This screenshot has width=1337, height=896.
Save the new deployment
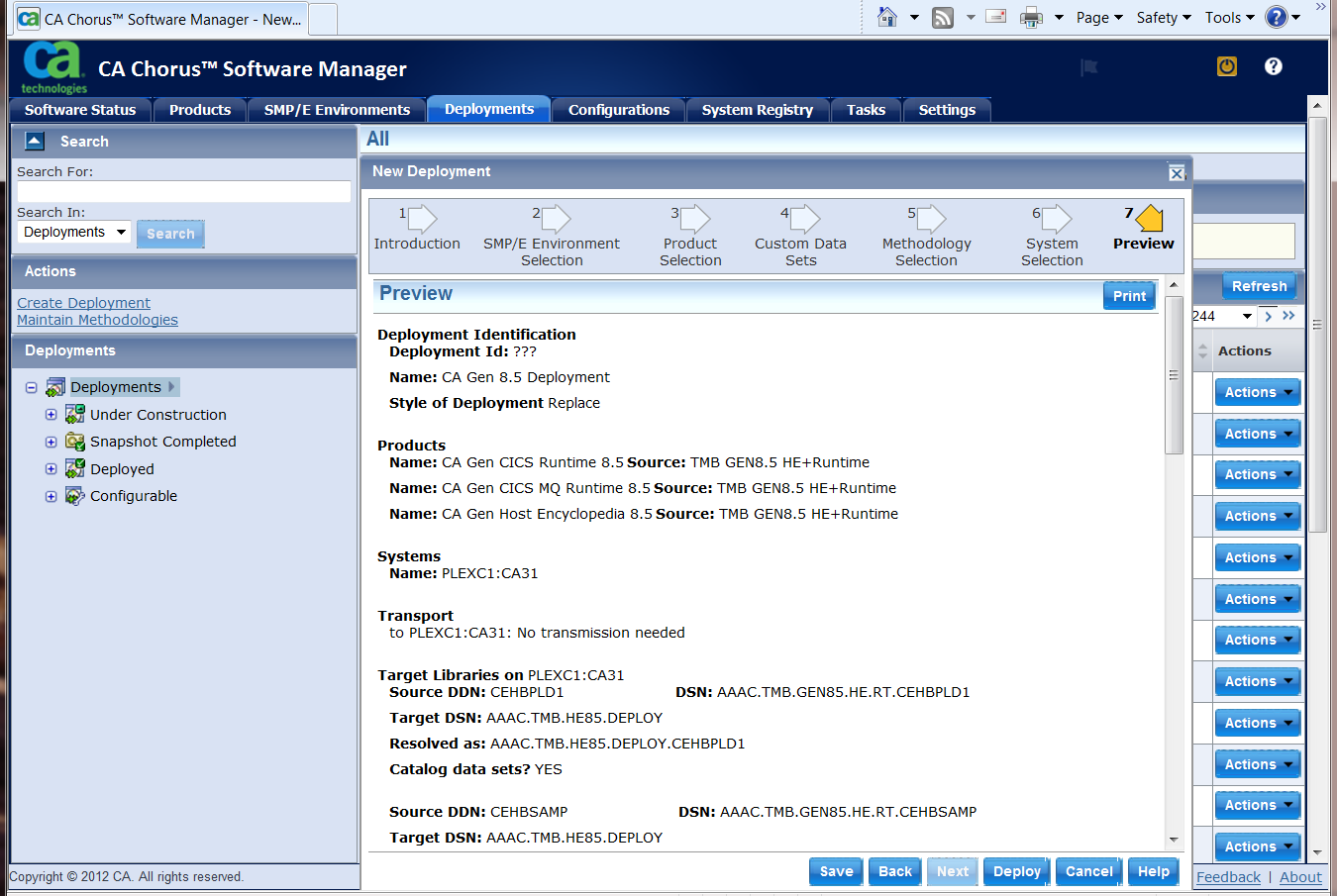(x=836, y=871)
